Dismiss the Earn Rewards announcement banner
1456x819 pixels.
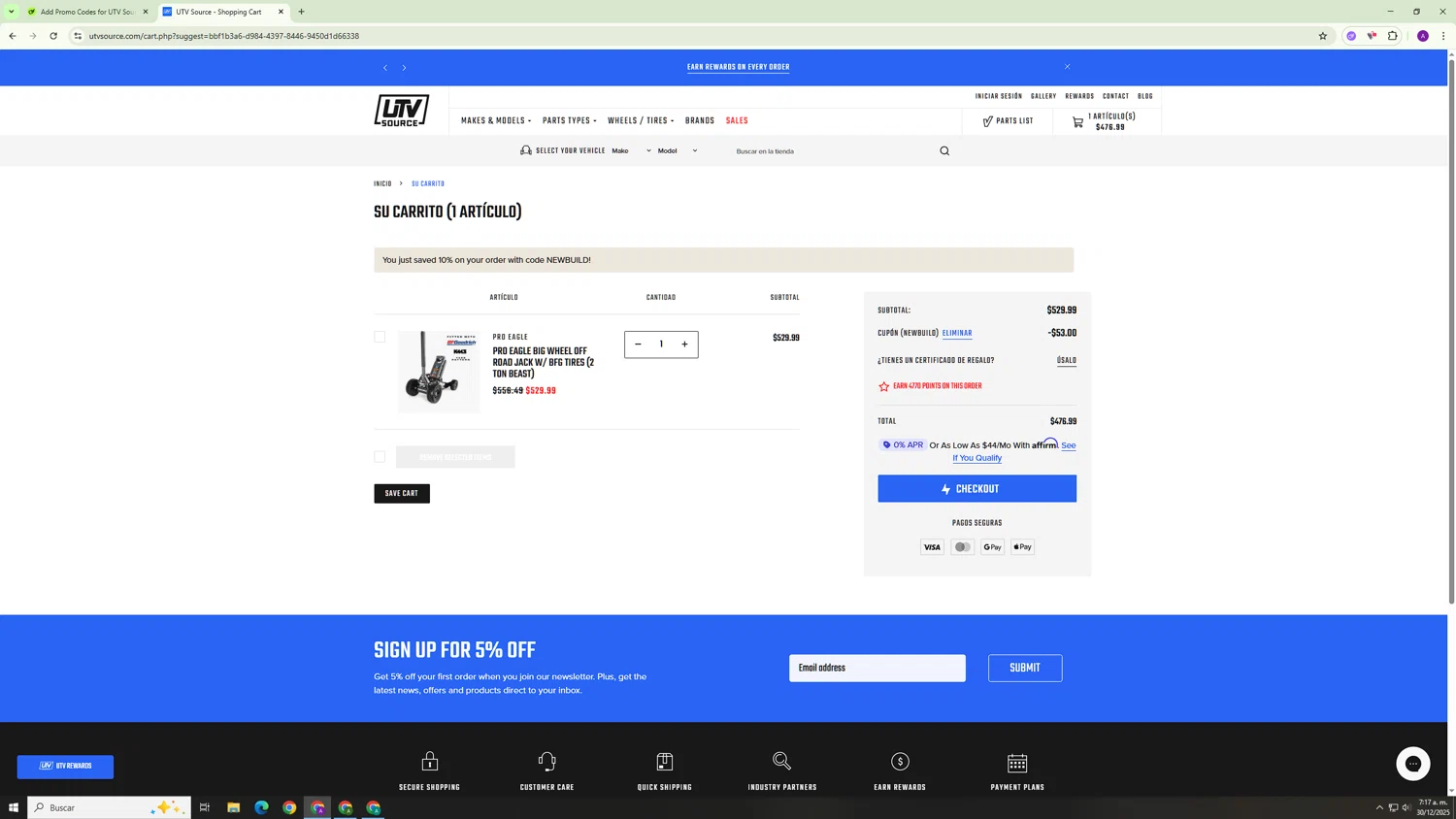coord(1067,67)
